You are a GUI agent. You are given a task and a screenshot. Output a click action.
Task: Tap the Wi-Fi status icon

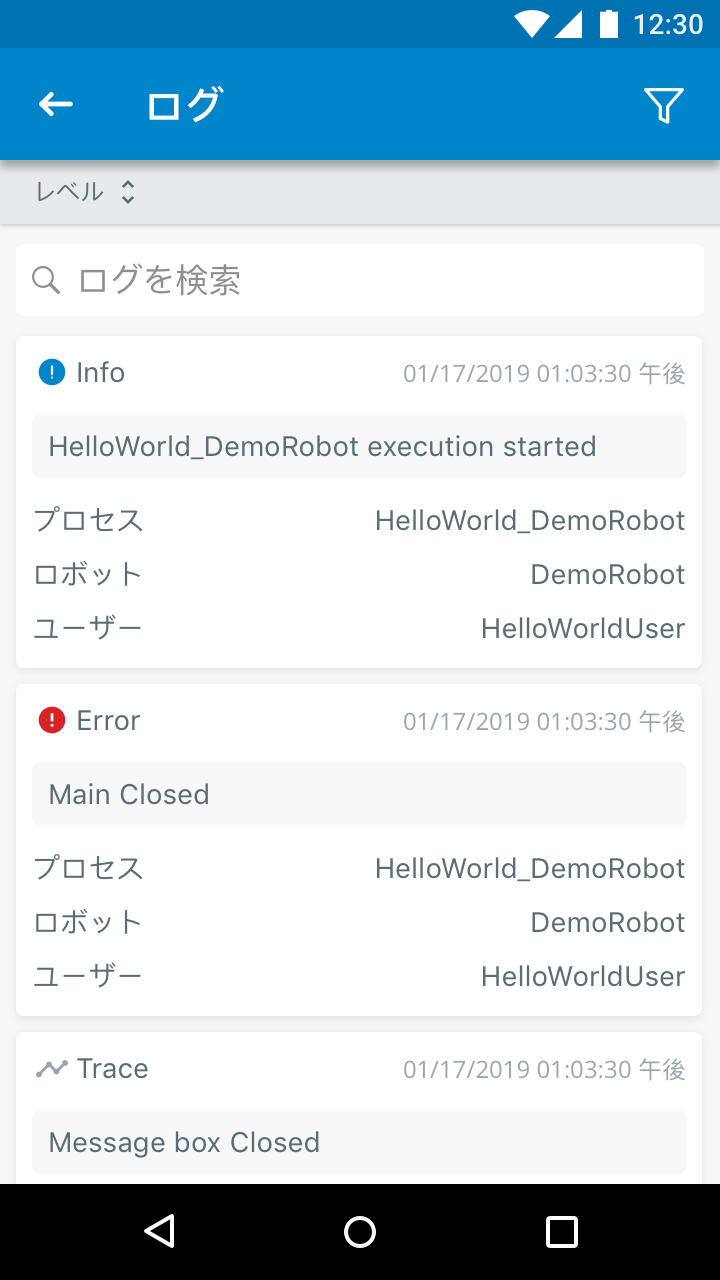point(532,23)
